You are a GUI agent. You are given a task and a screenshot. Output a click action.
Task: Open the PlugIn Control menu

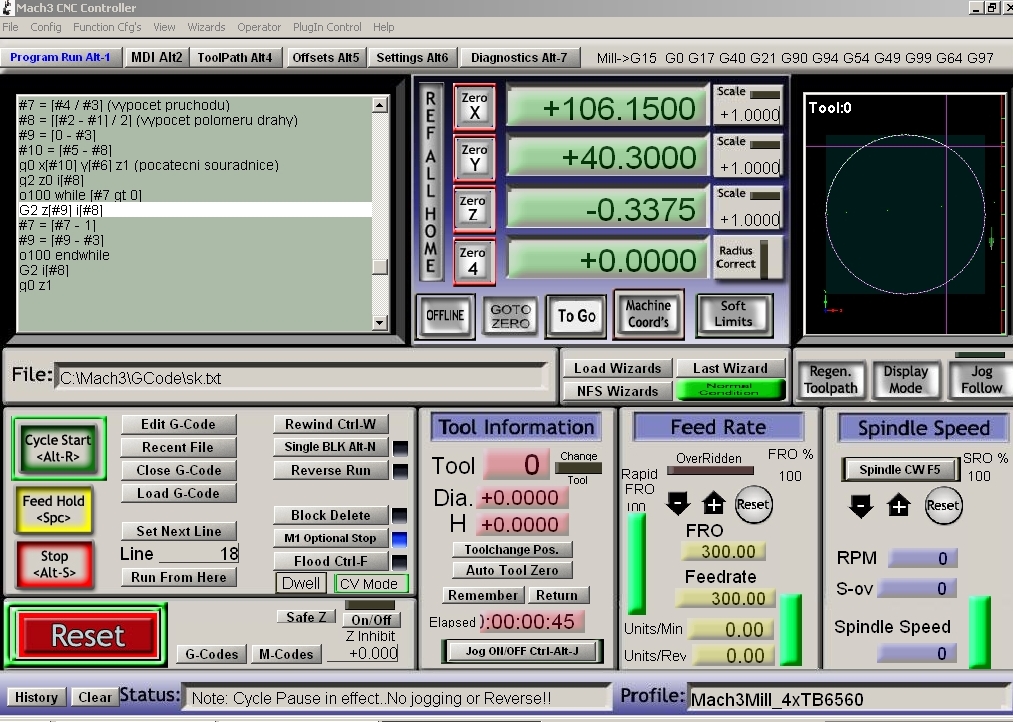coord(327,27)
